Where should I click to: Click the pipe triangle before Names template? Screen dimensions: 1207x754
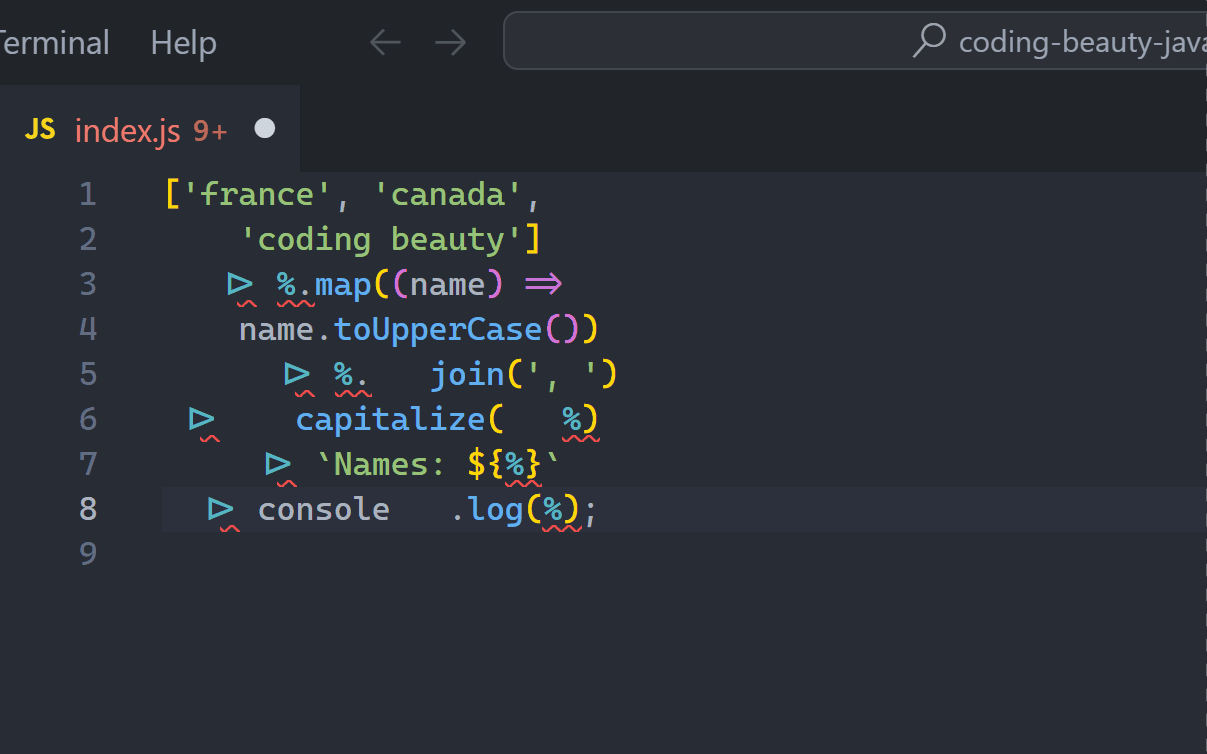pyautogui.click(x=278, y=464)
